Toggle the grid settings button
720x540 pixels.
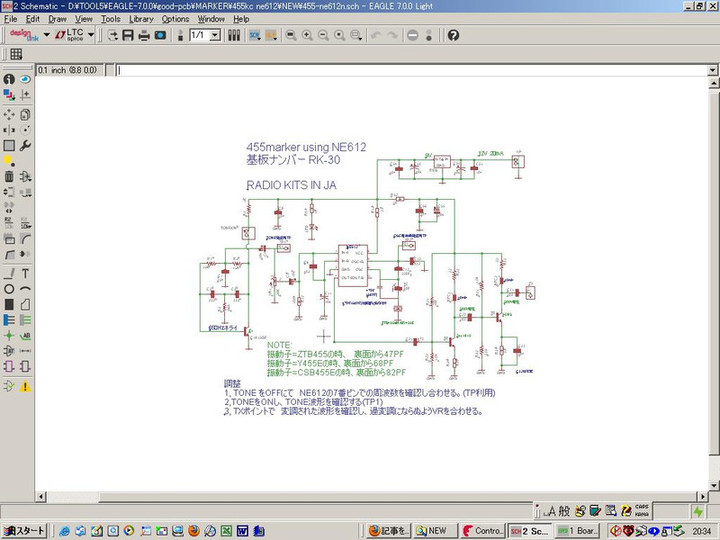(x=16, y=54)
